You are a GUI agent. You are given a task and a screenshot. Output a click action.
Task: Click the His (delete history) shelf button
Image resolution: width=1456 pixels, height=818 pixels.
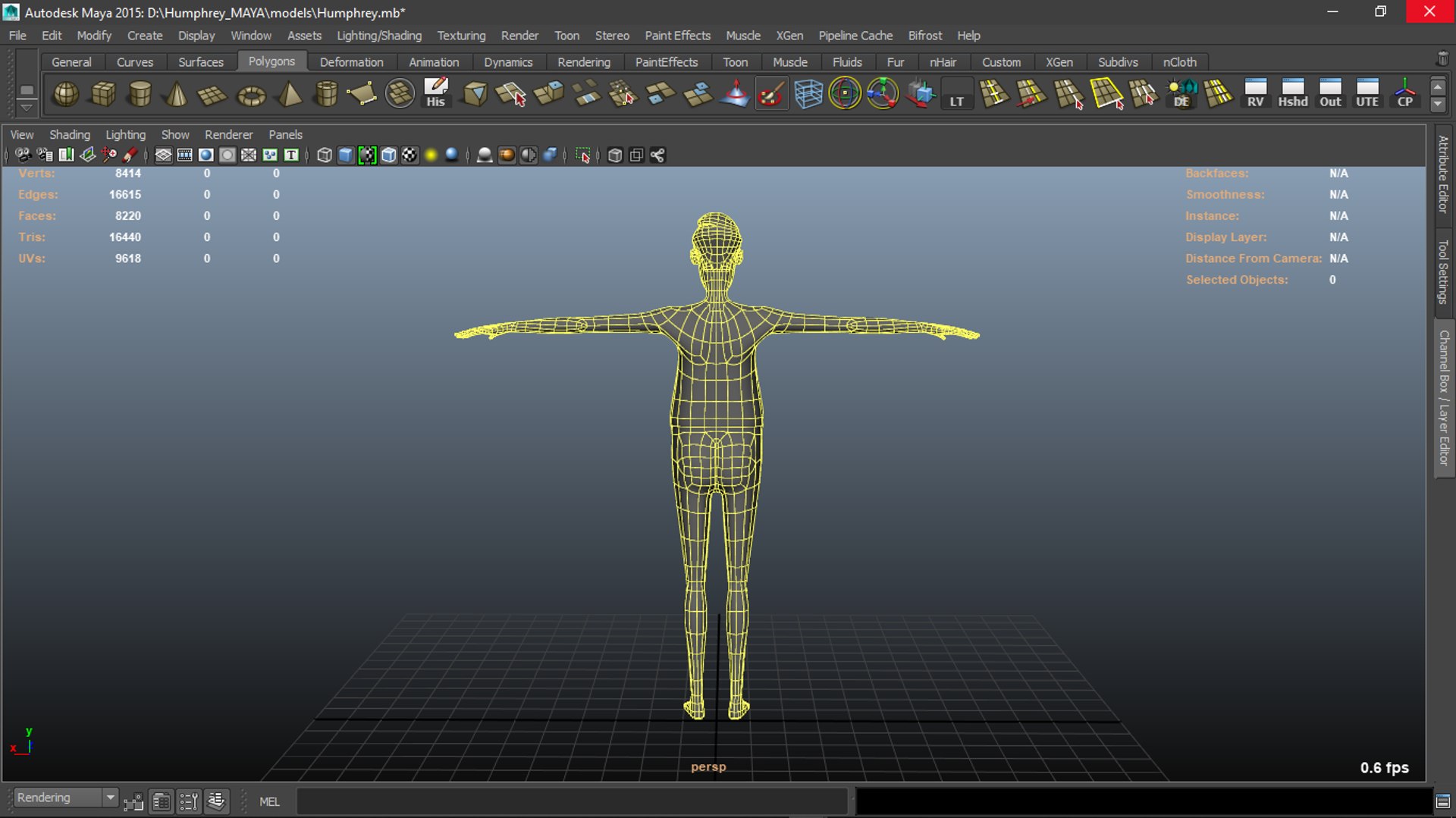436,94
